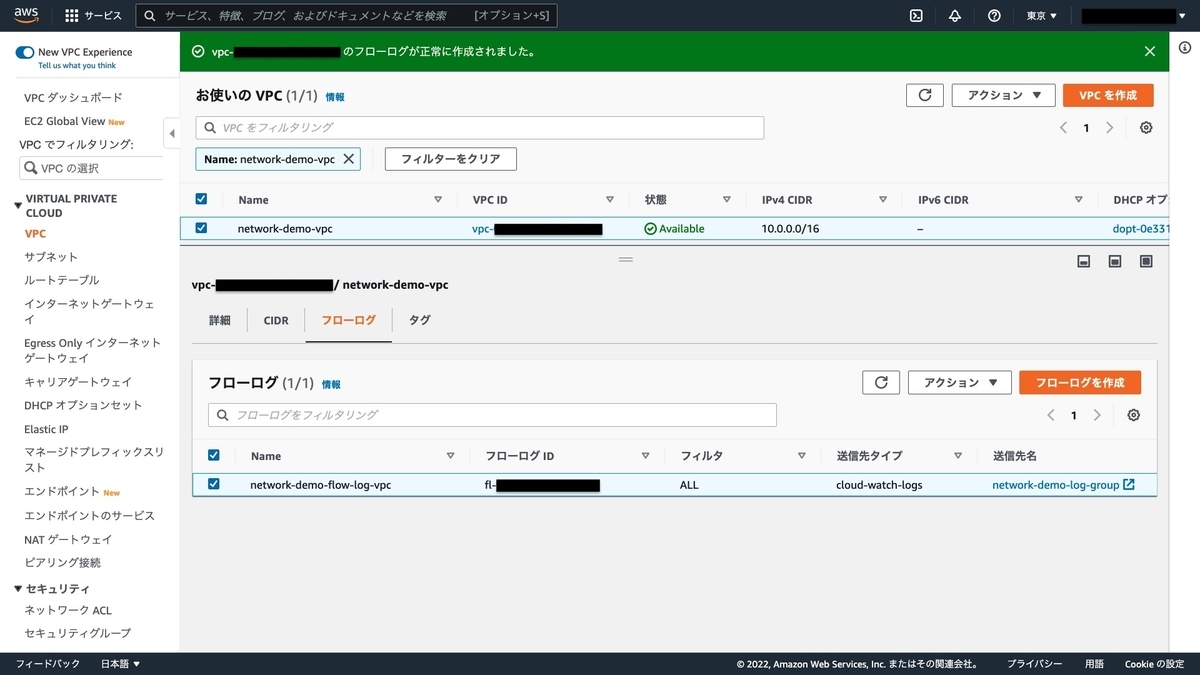The image size is (1200, 675).
Task: Open the flow log アクション dropdown
Action: pos(960,382)
